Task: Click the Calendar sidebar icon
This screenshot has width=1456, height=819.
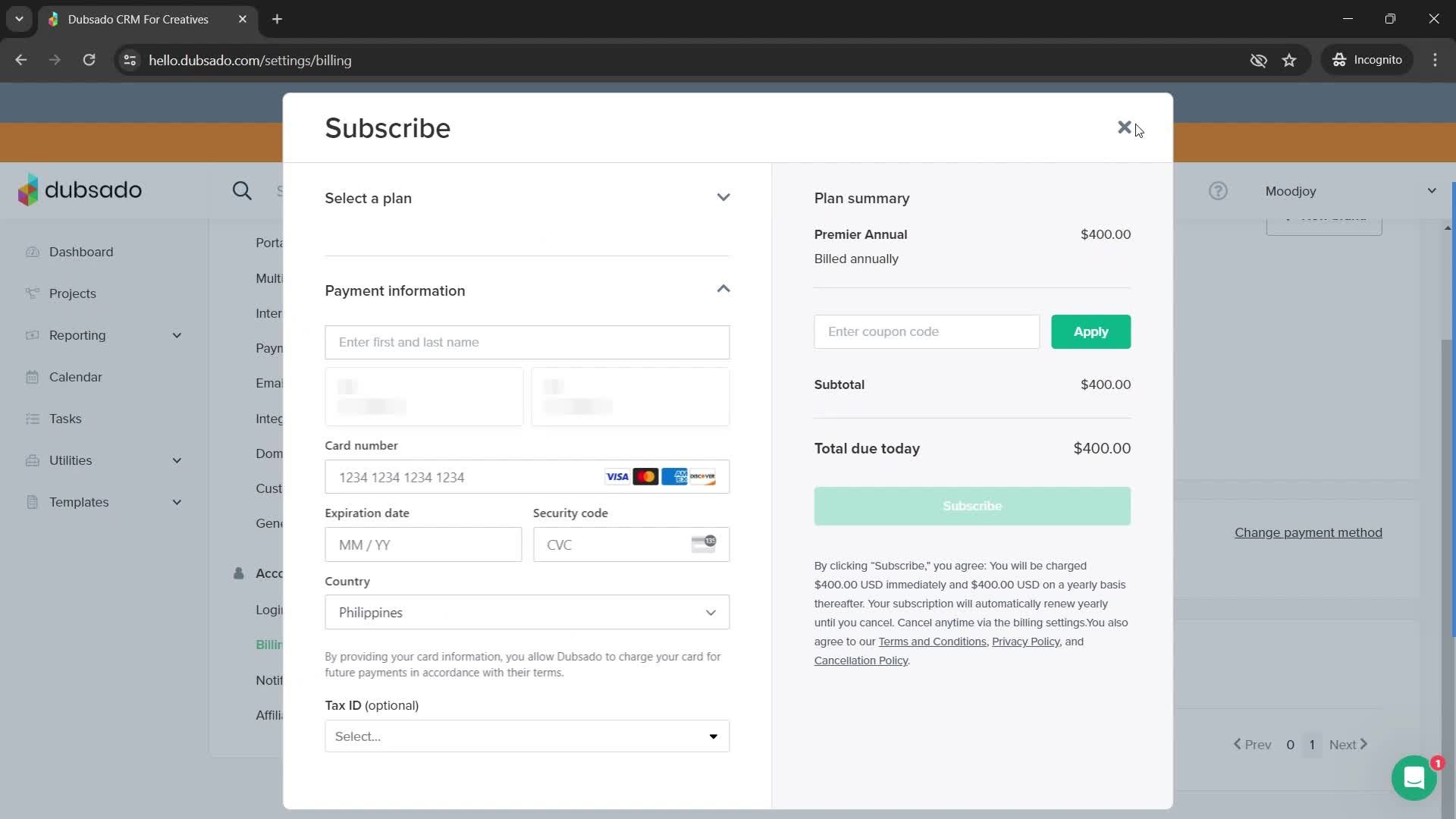Action: (32, 377)
